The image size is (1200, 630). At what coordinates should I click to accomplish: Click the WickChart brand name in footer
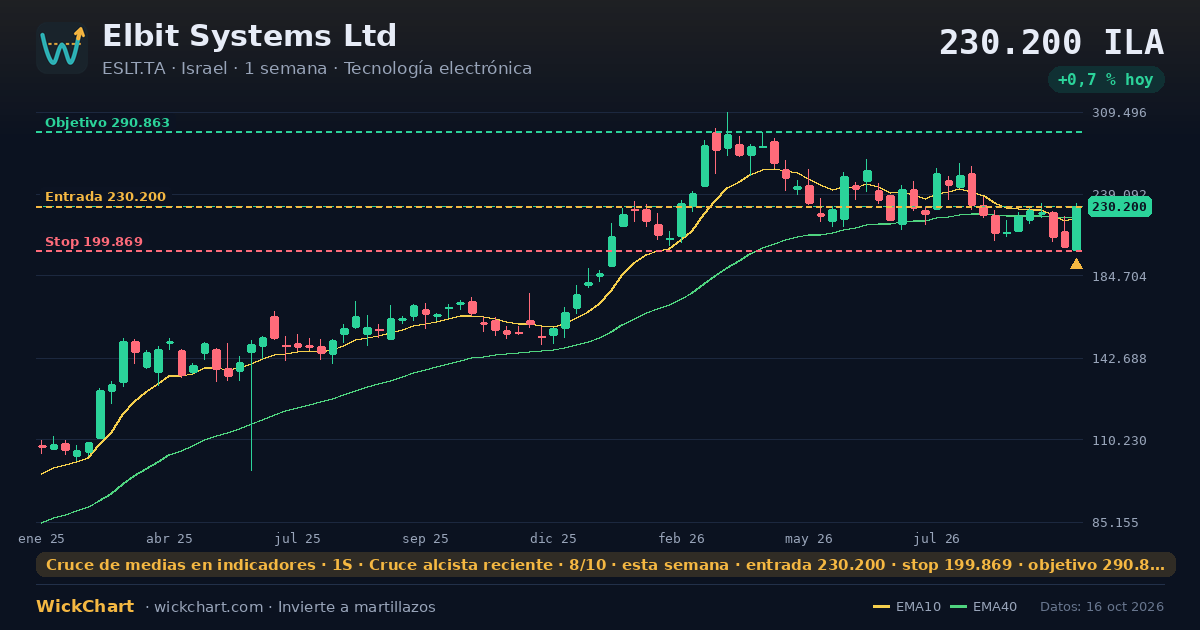point(85,607)
